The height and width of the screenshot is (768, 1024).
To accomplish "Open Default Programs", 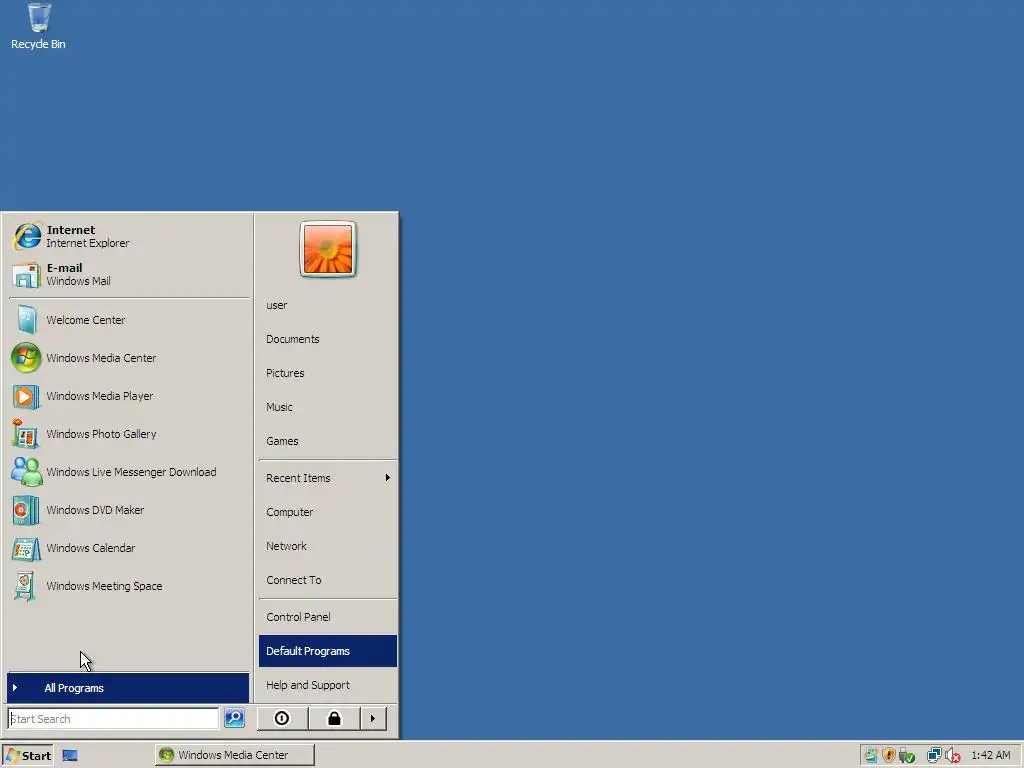I will tap(328, 651).
